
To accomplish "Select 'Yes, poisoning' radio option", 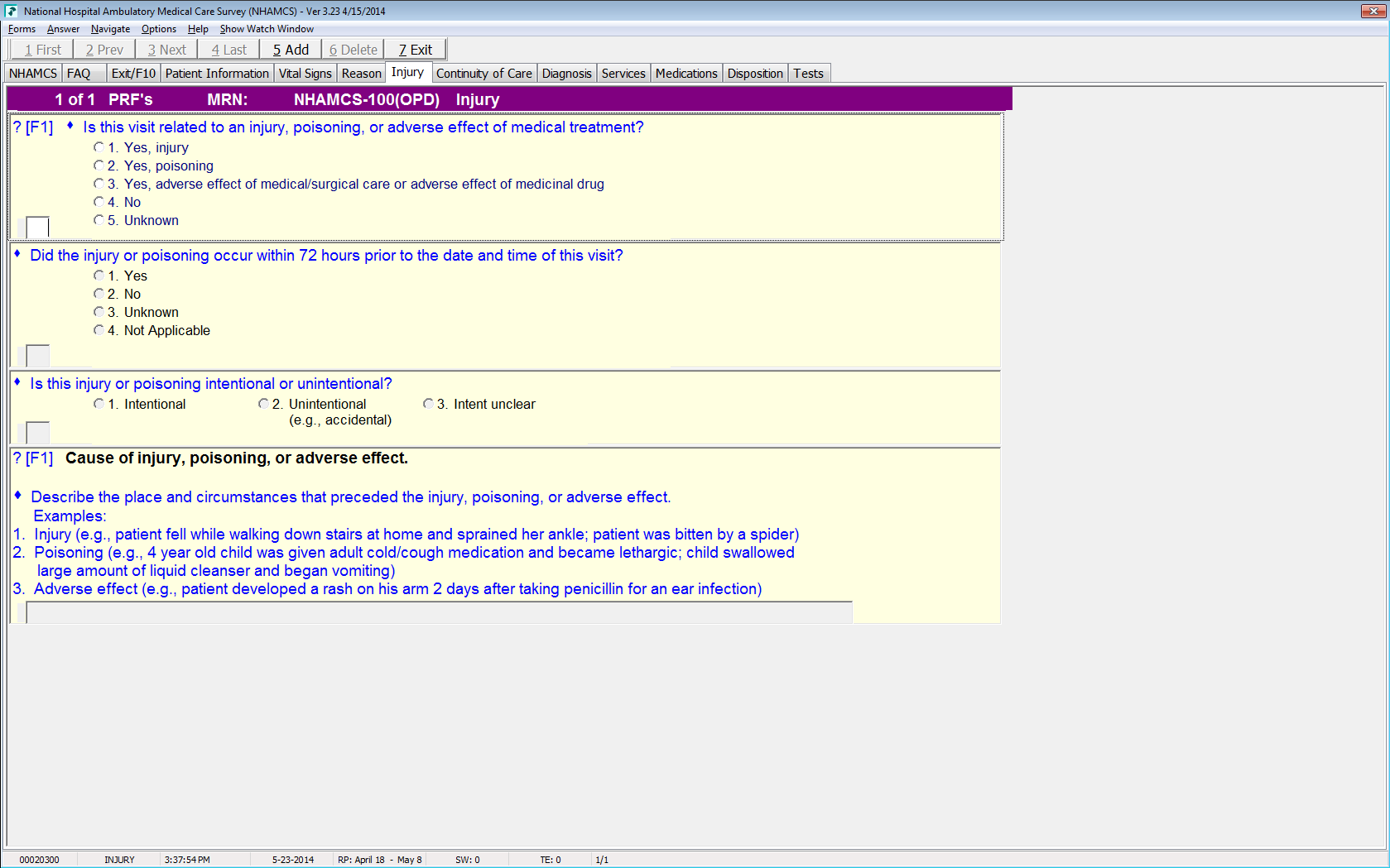I will (x=99, y=165).
